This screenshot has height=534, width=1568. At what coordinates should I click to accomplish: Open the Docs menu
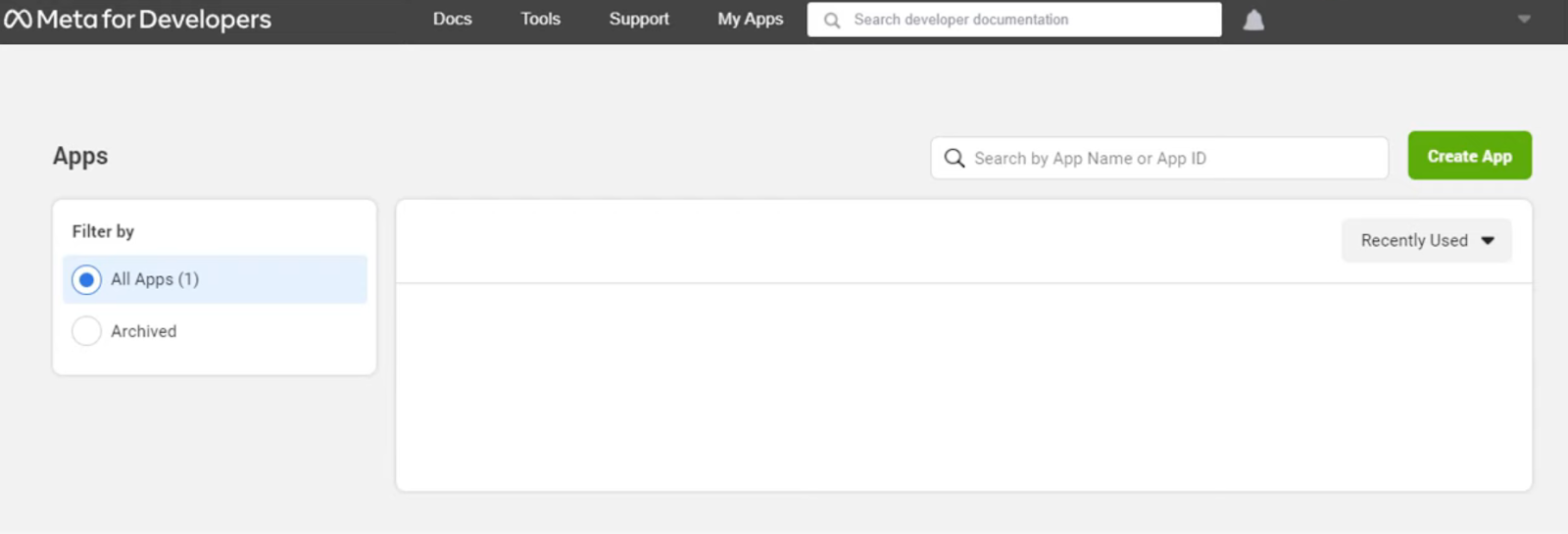pyautogui.click(x=453, y=19)
